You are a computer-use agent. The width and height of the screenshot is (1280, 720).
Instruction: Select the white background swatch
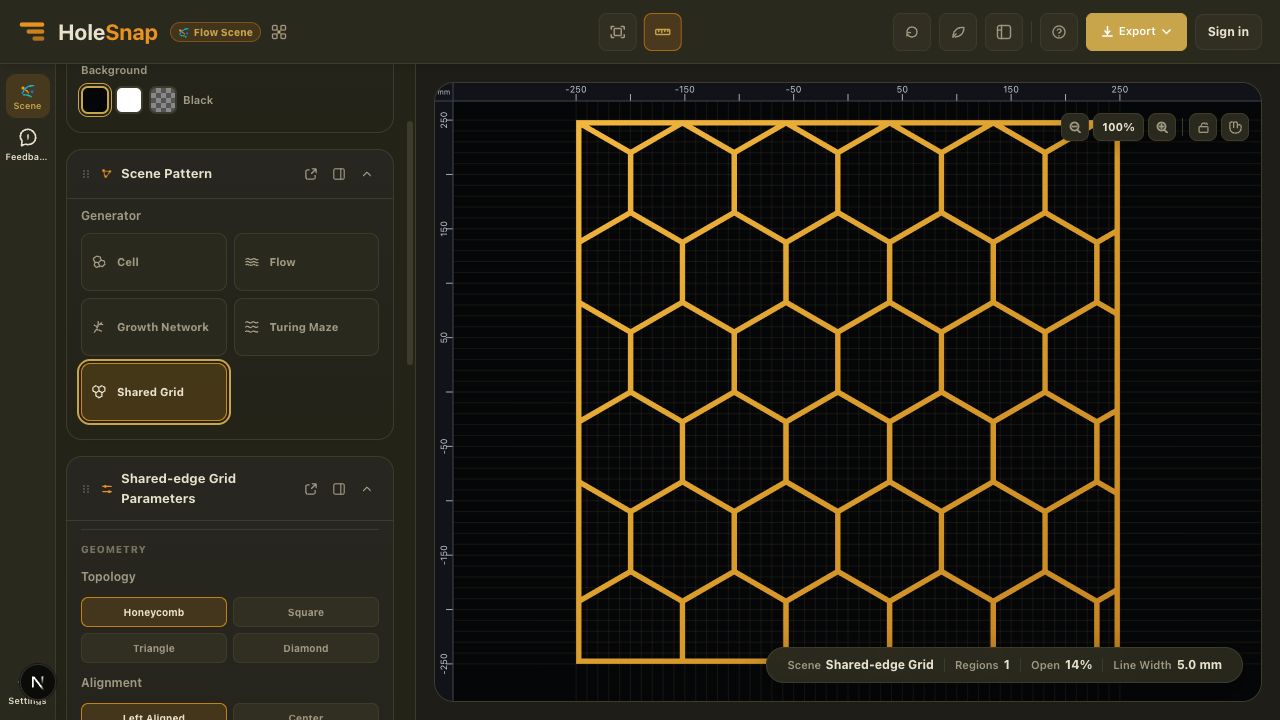pos(129,100)
